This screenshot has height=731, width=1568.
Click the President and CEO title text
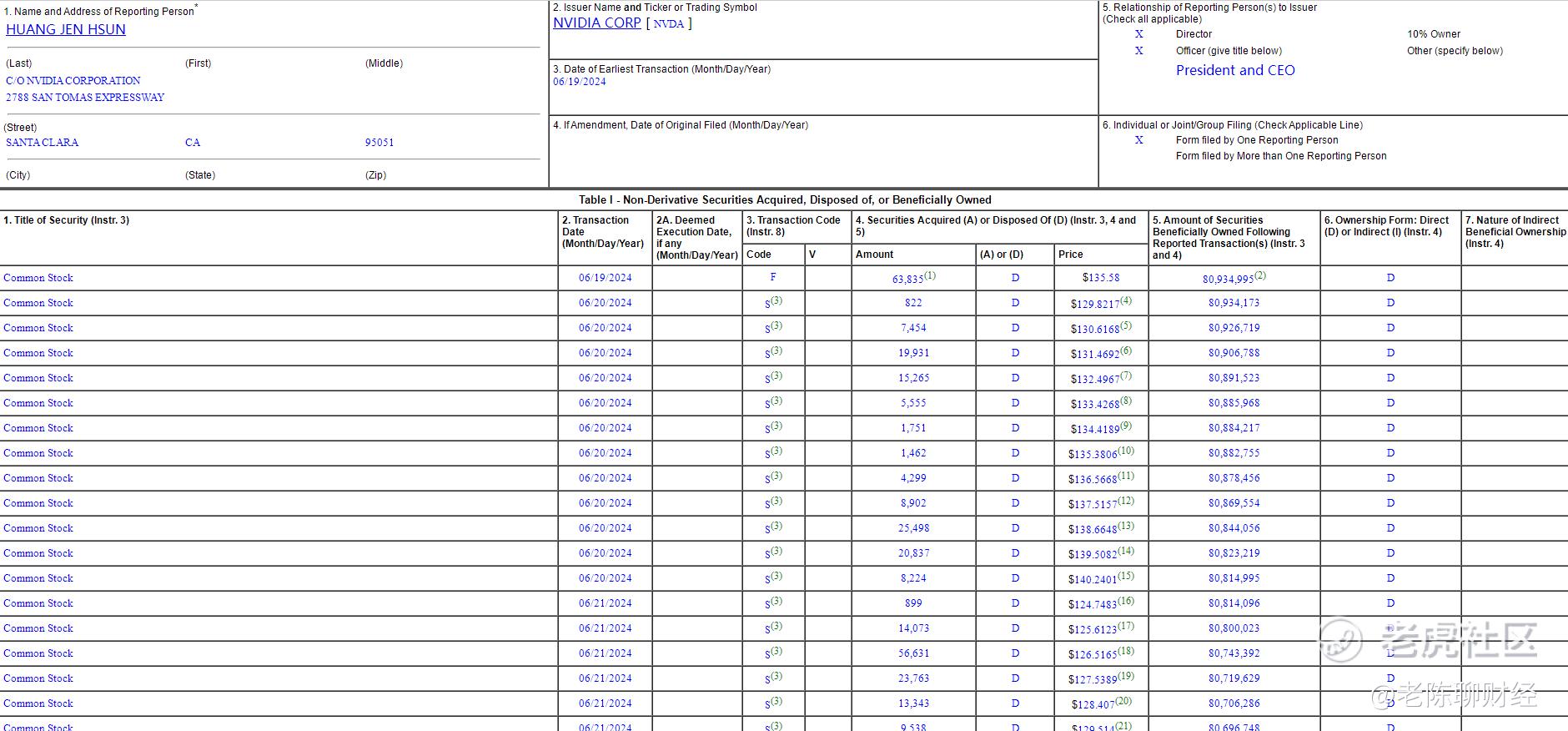[x=1235, y=70]
